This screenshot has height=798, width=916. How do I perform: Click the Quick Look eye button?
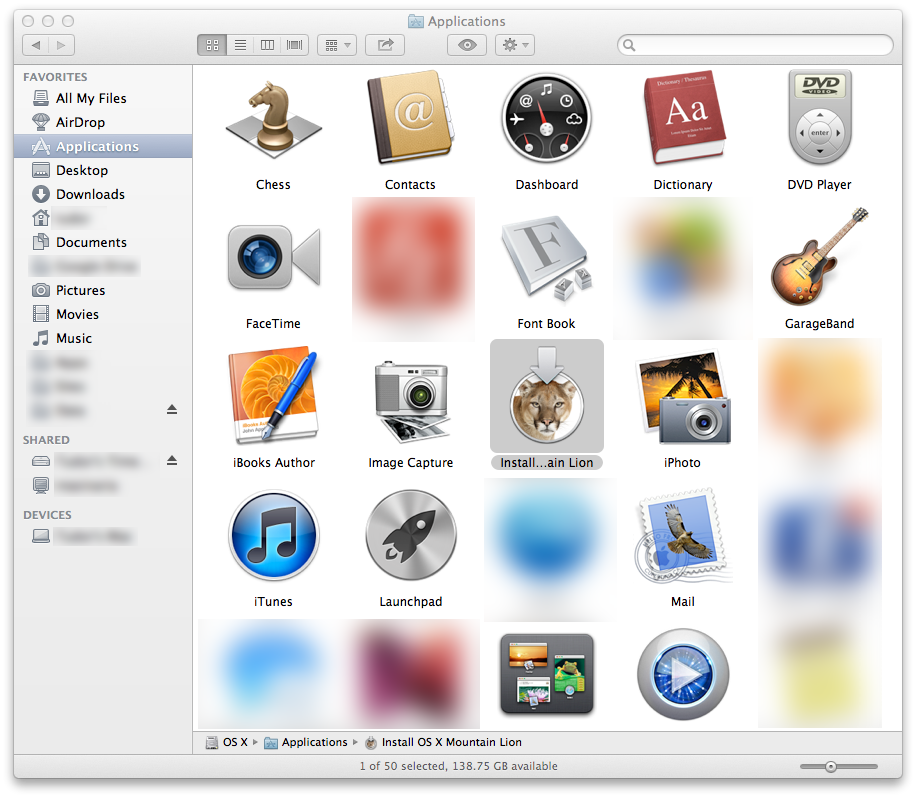pos(467,45)
